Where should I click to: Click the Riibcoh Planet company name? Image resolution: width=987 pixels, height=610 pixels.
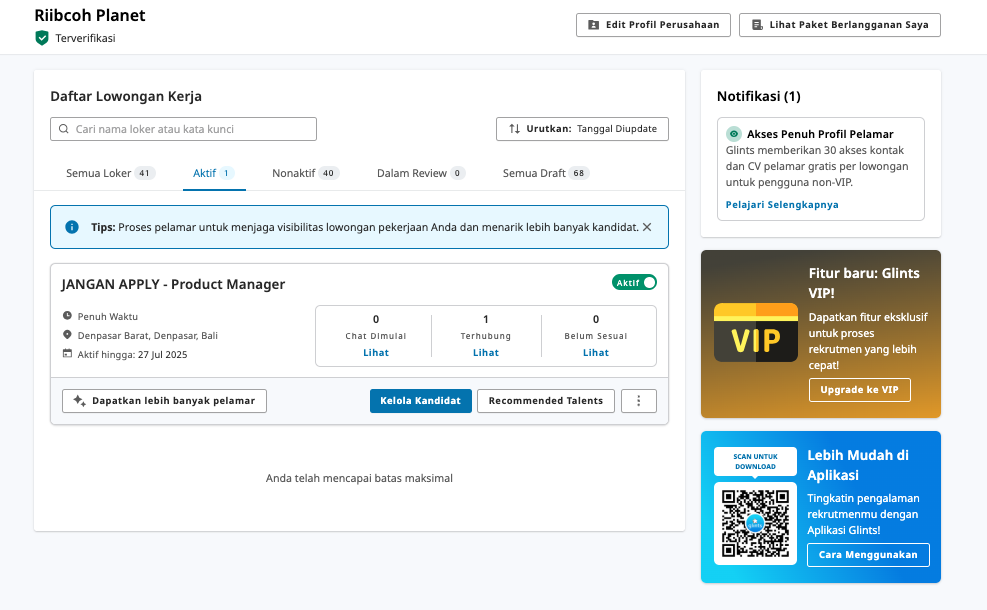tap(89, 16)
